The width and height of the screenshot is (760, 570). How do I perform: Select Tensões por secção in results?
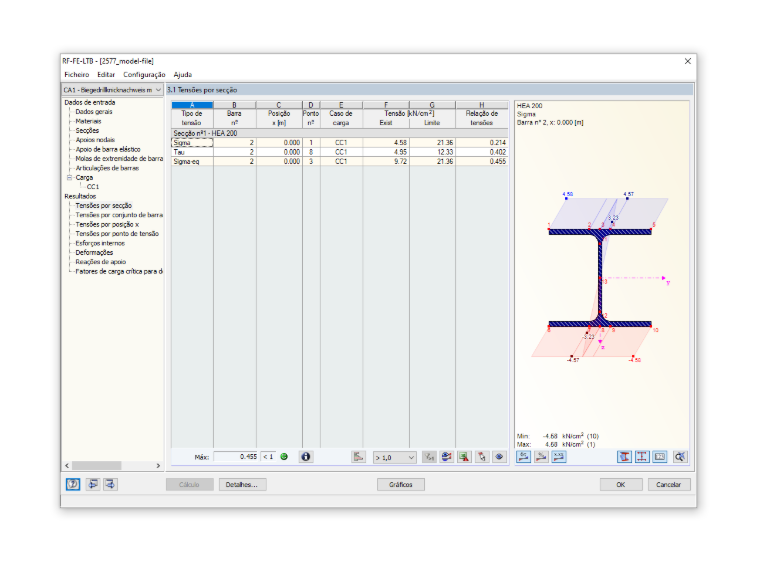click(x=103, y=206)
